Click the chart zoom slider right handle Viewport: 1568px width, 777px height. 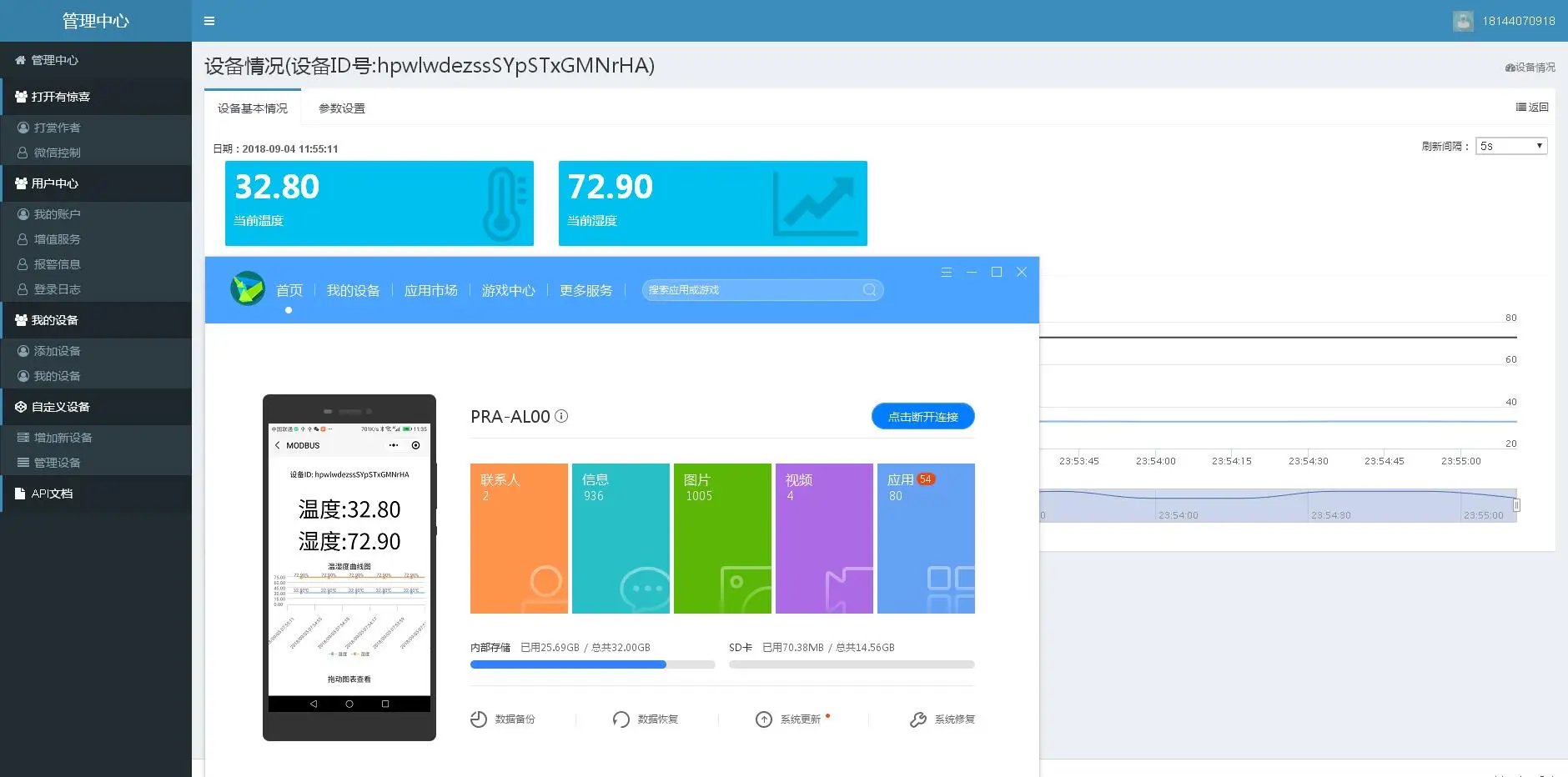(1516, 505)
